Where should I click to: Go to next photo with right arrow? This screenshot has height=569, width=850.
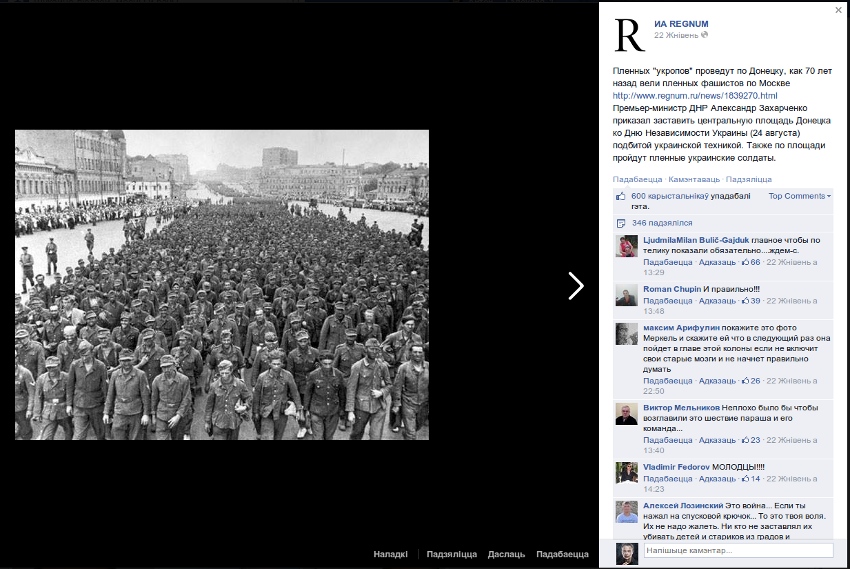click(x=575, y=286)
